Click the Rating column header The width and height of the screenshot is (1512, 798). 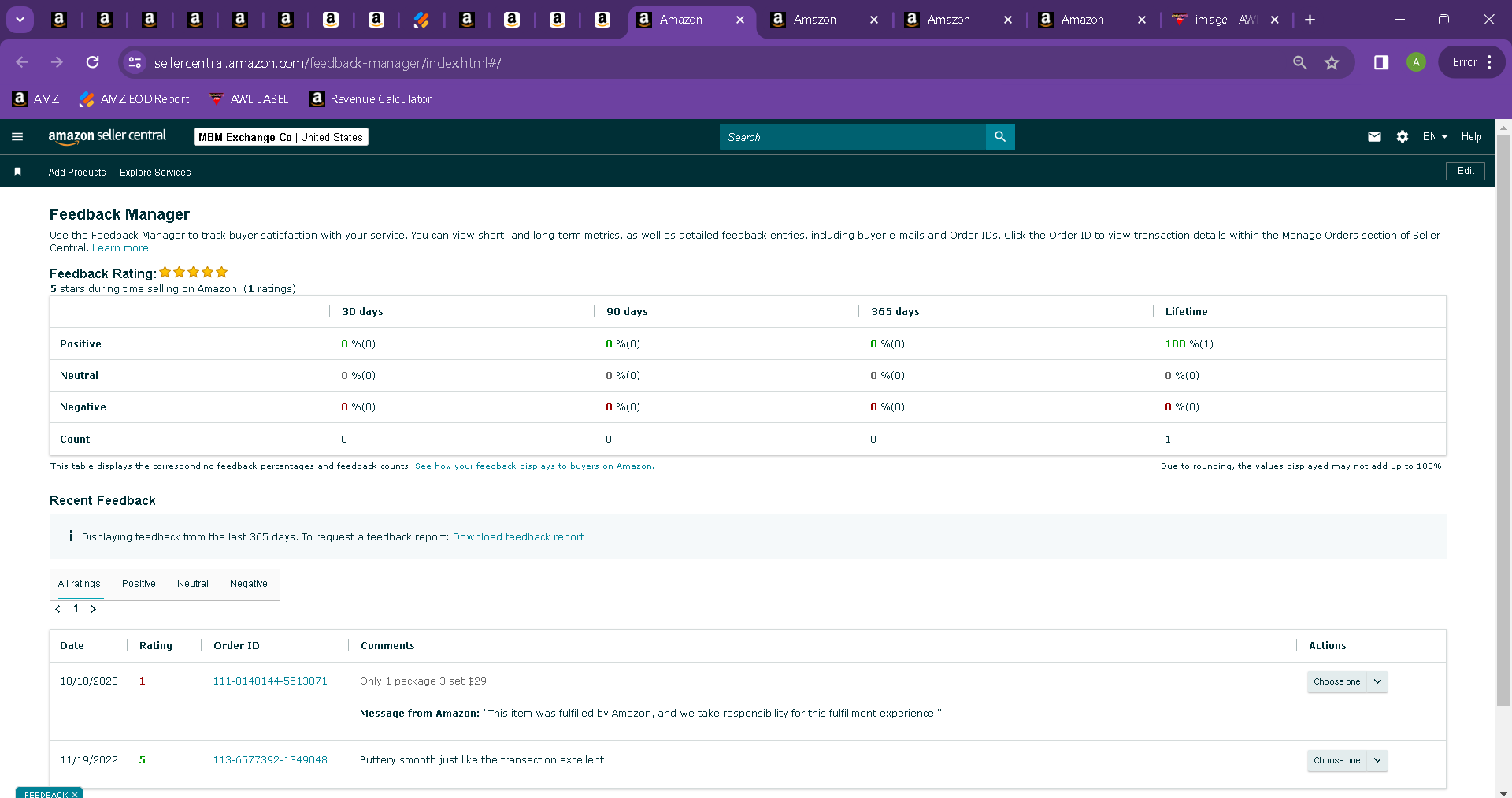click(156, 646)
